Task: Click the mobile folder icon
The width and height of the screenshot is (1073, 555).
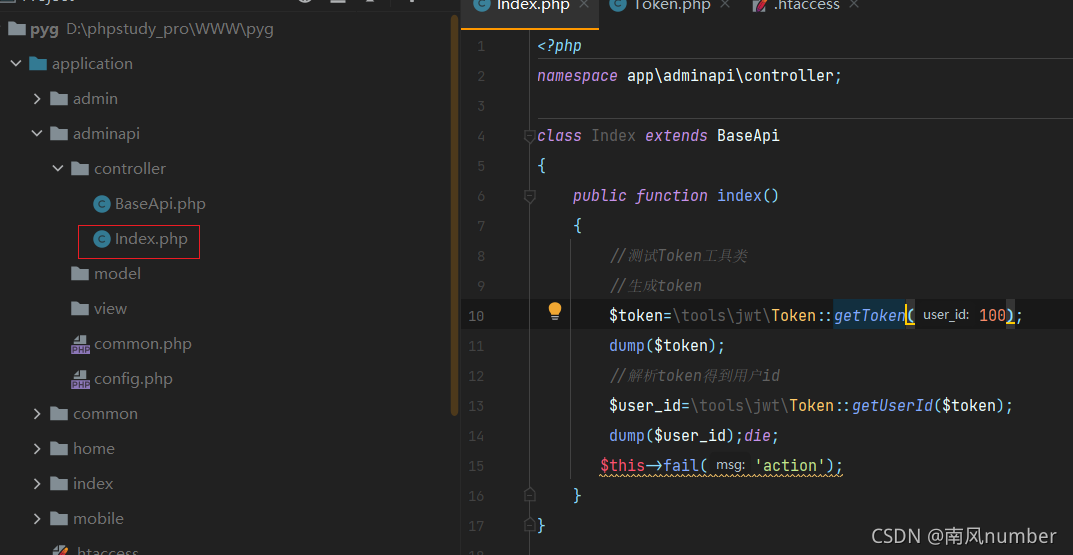Action: click(x=60, y=519)
